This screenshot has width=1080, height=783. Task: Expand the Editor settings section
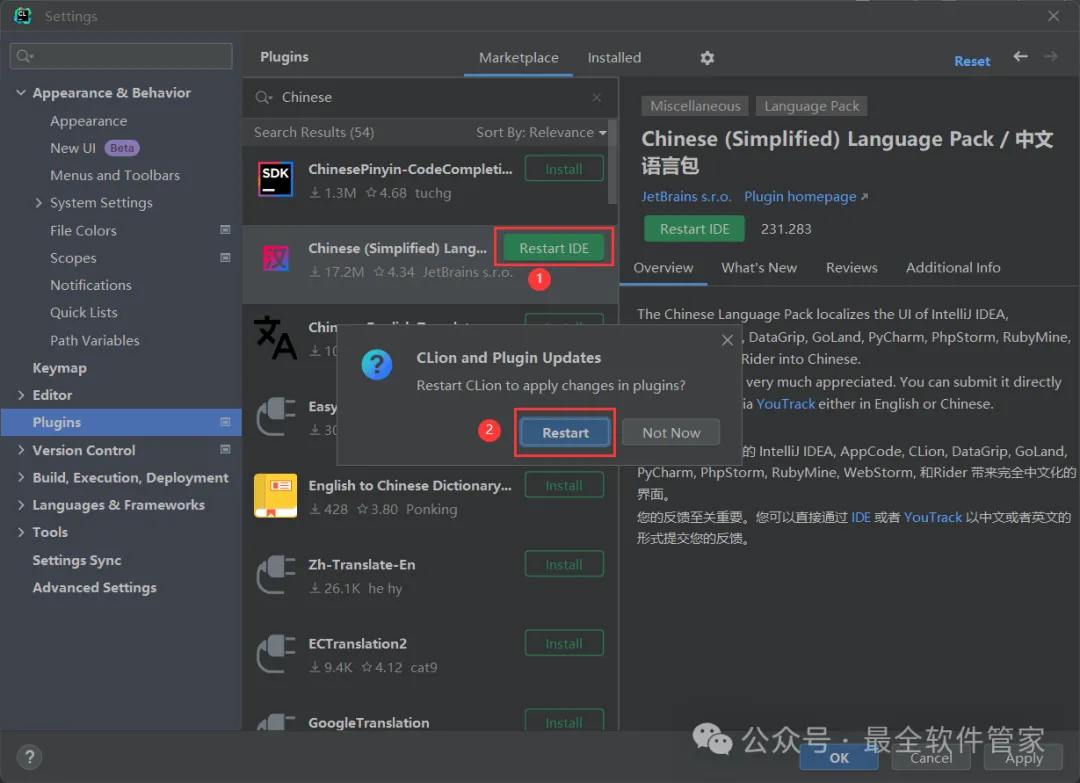(21, 395)
